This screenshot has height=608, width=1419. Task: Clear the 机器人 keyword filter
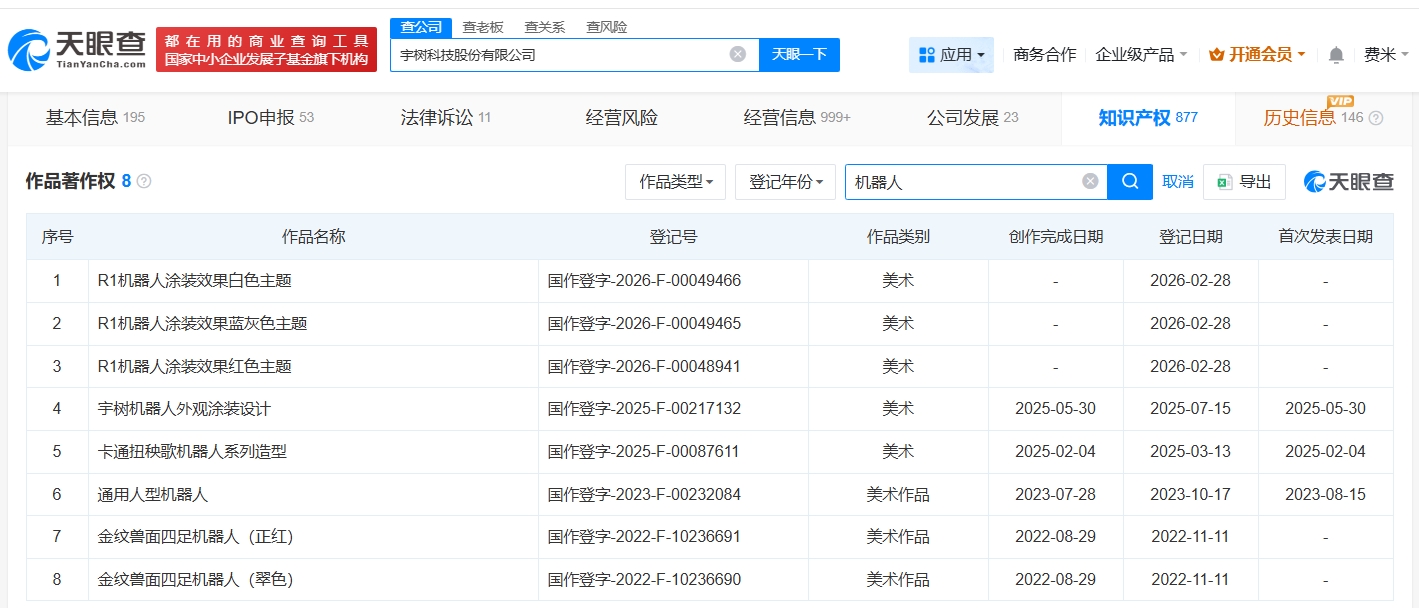[1090, 182]
